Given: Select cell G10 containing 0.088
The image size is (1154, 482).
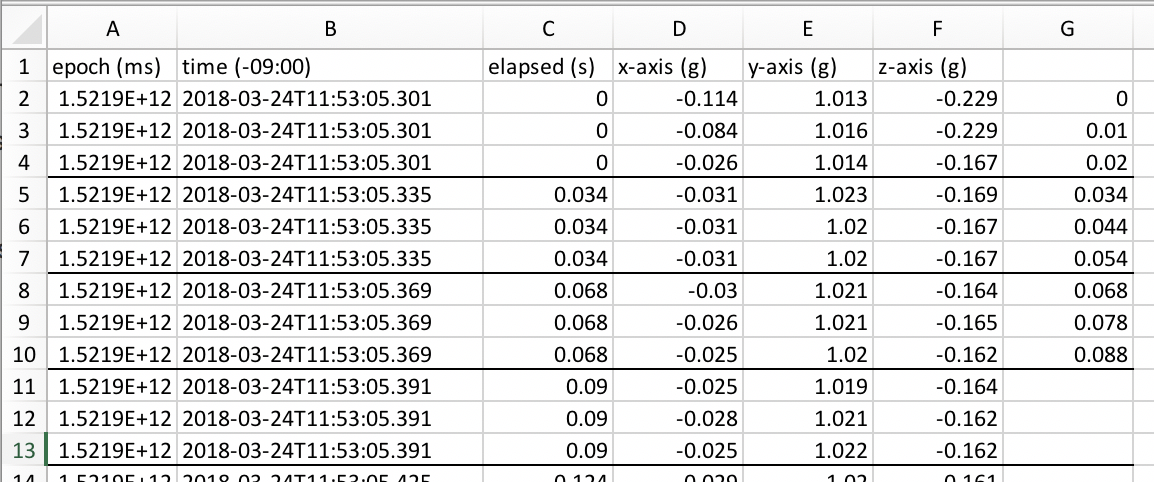Looking at the screenshot, I should (1067, 355).
